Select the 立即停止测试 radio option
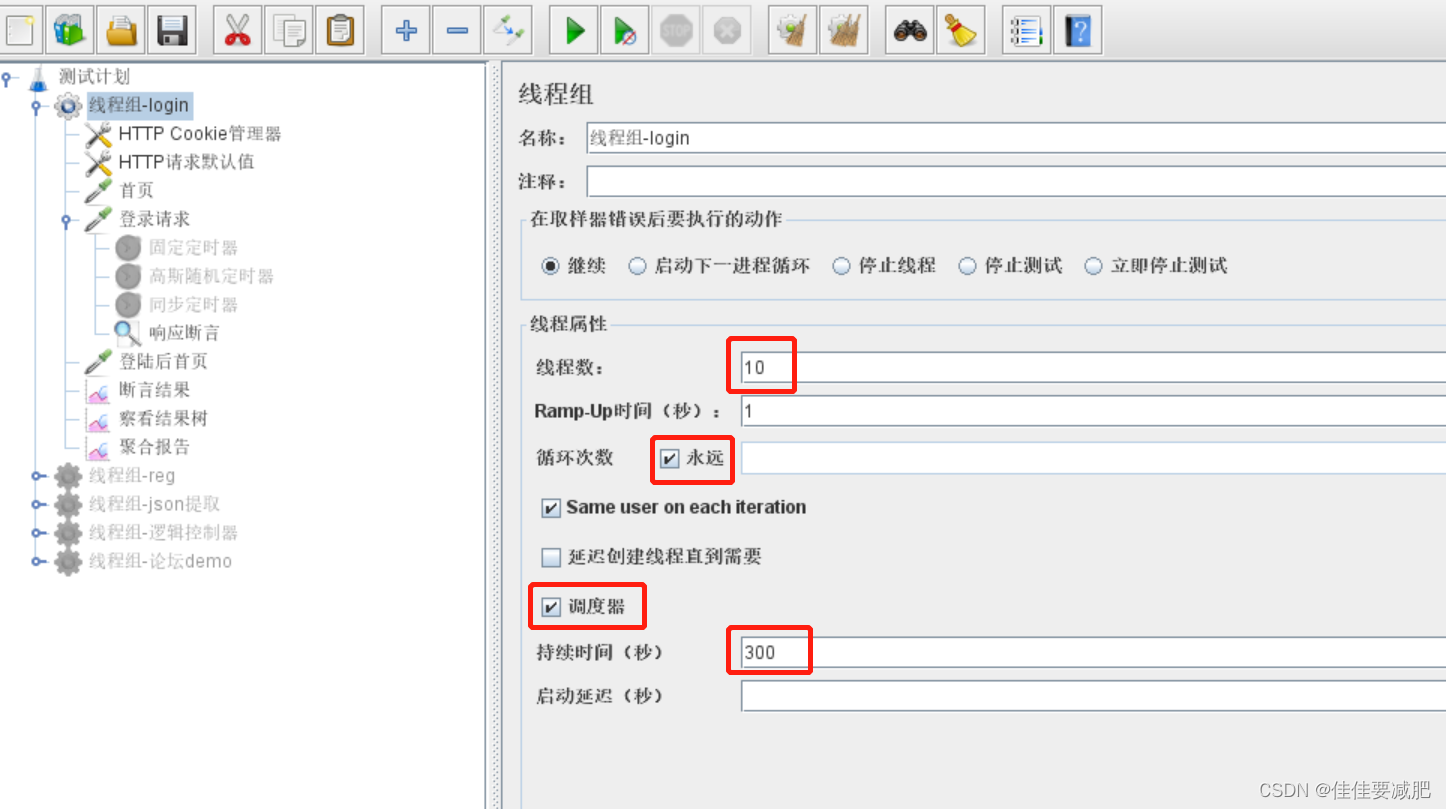The width and height of the screenshot is (1446, 809). point(1093,266)
